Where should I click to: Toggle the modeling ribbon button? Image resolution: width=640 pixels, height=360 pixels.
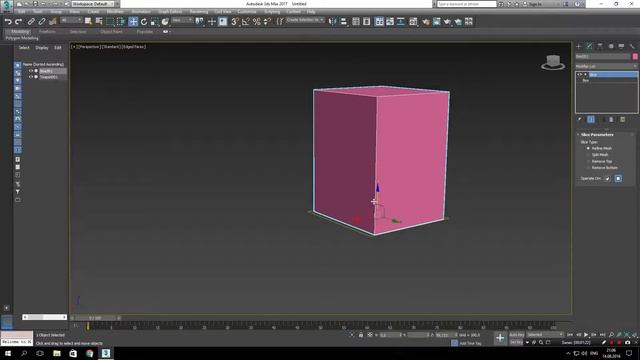[x=379, y=22]
